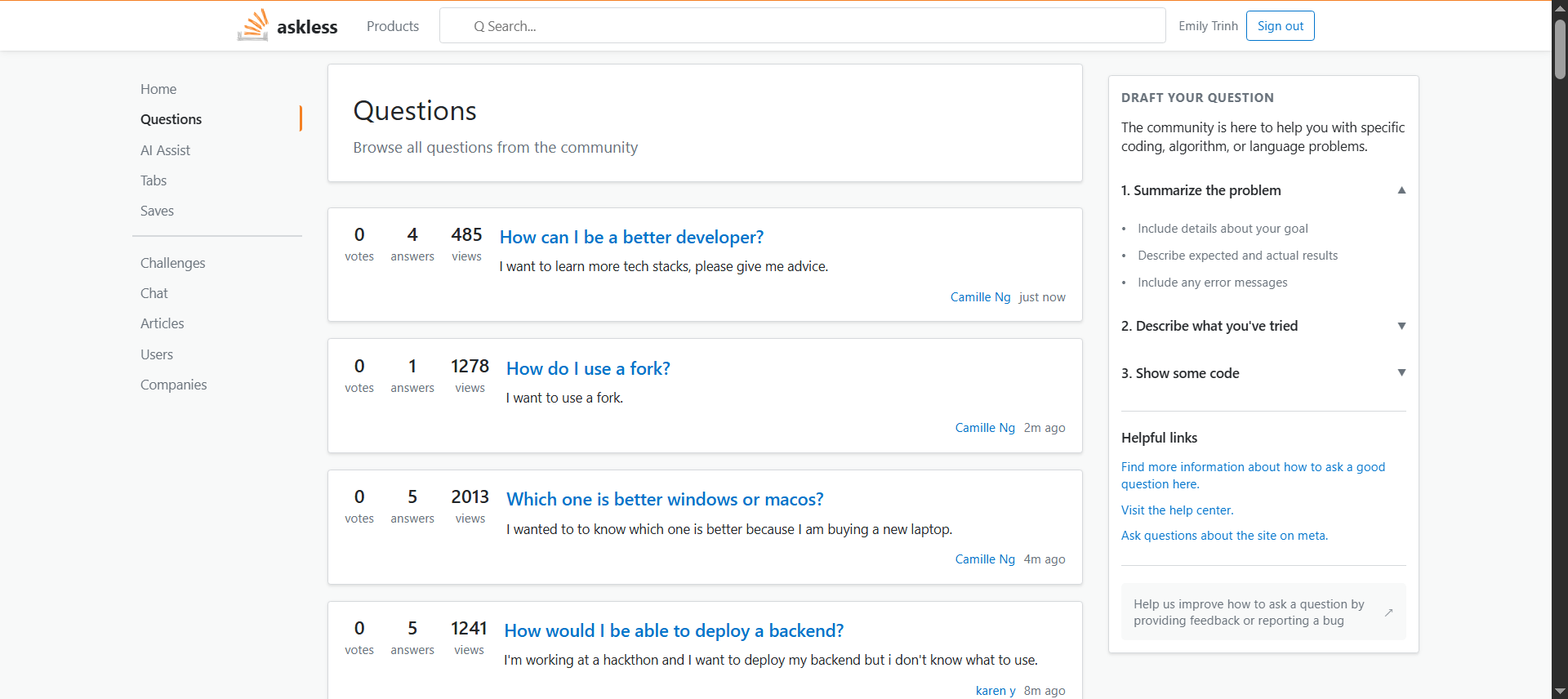Screen dimensions: 1568x699
Task: Open How can I be a better developer?
Action: 631,237
